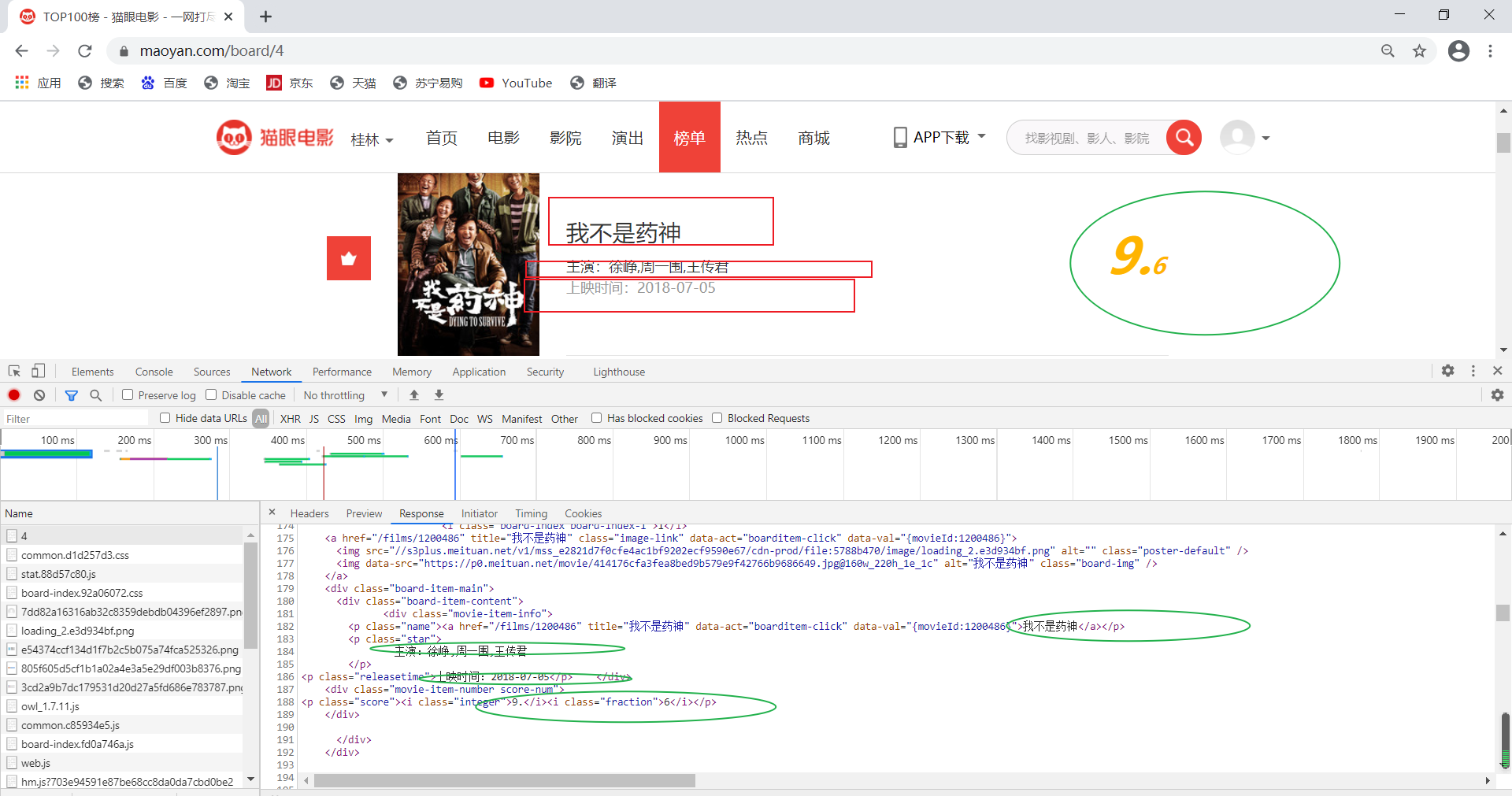Image resolution: width=1512 pixels, height=796 pixels.
Task: Clear the network log
Action: tap(39, 395)
